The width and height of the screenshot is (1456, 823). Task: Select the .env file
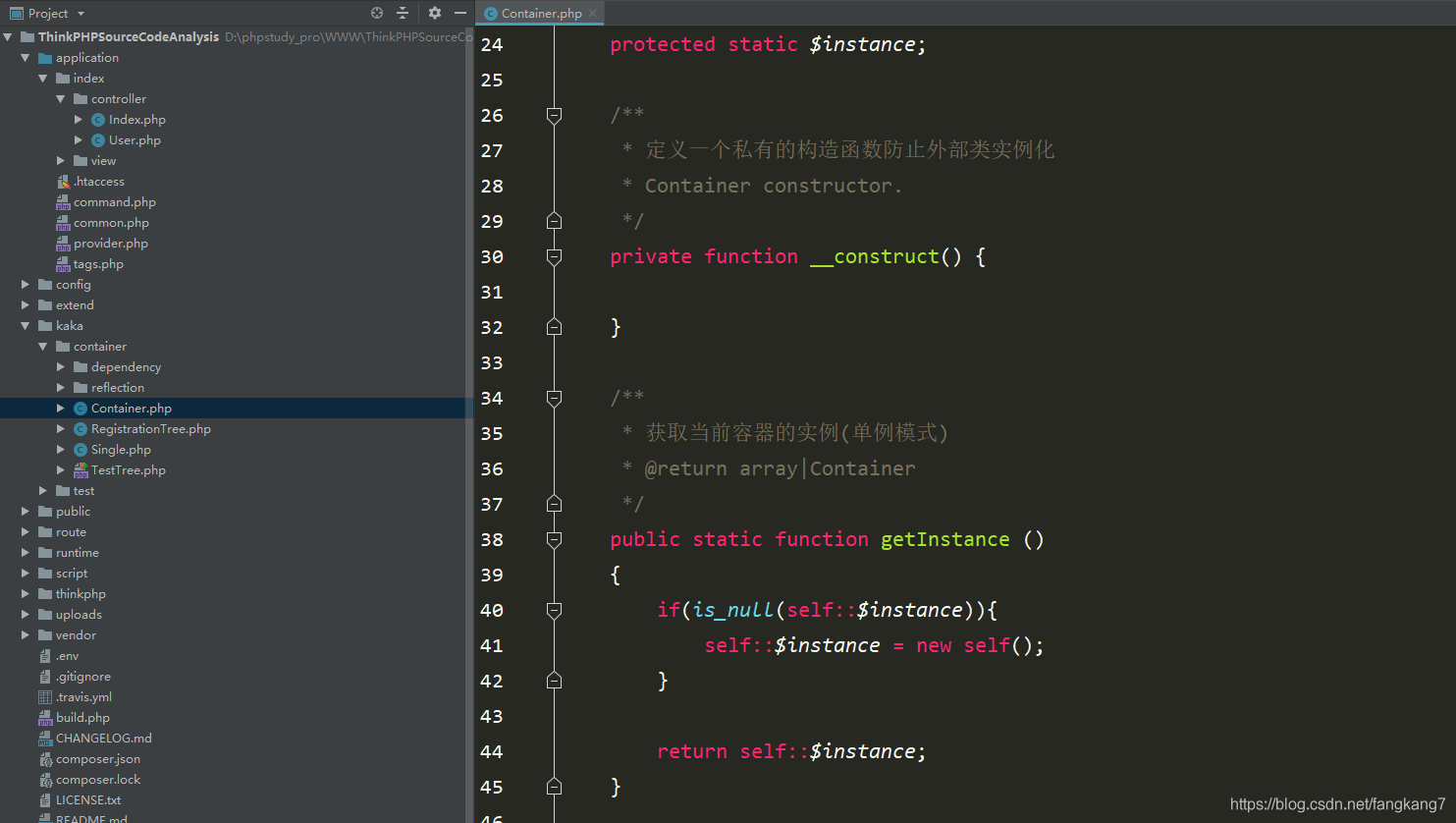[67, 656]
